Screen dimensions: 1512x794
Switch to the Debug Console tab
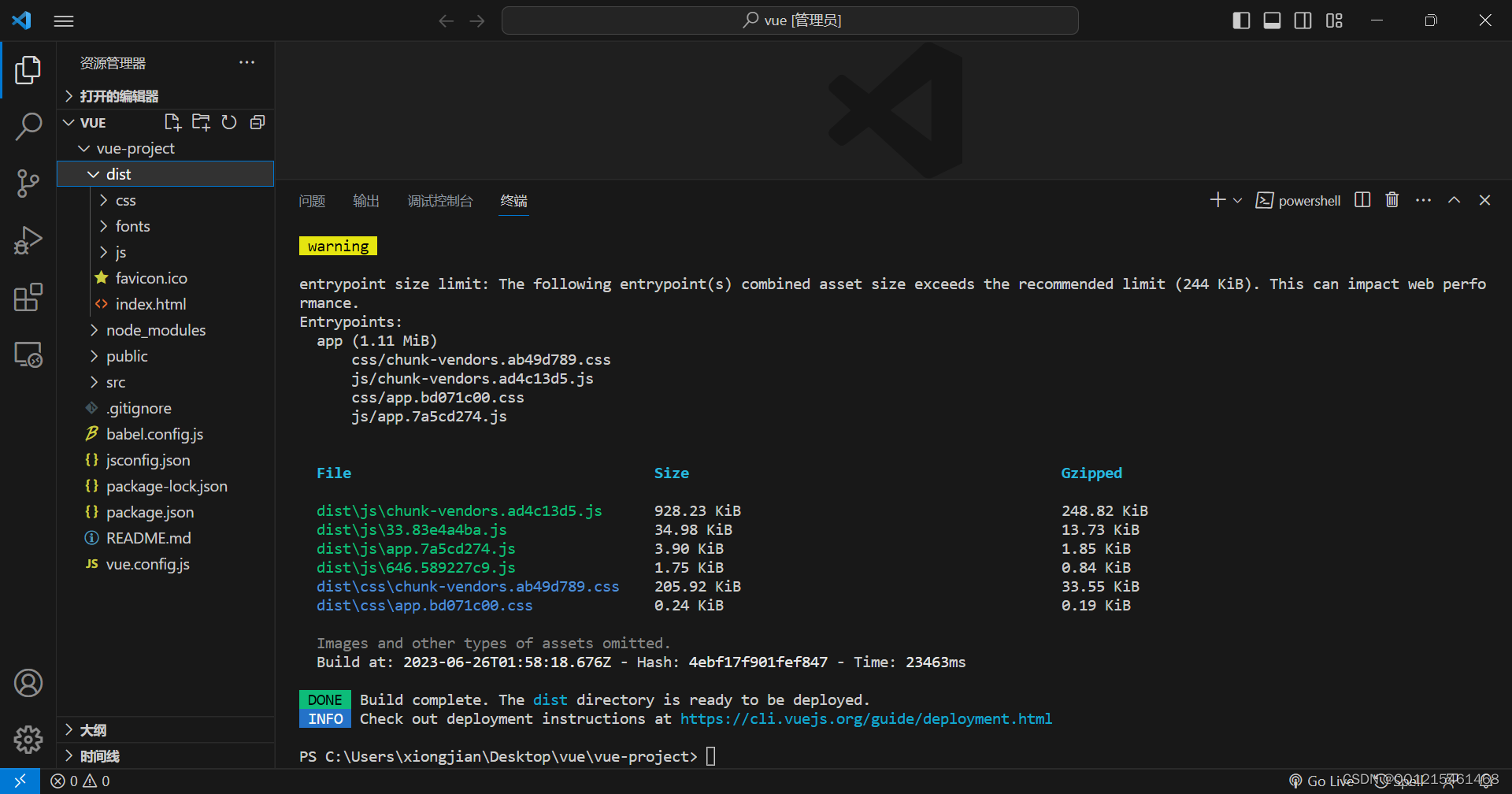(440, 201)
